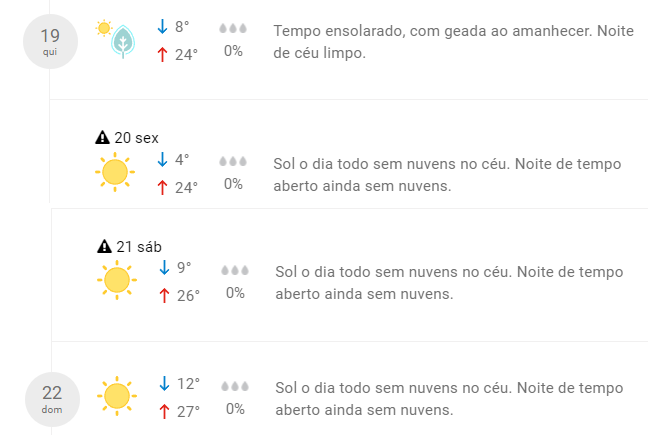
Task: Open the 21 sáb day label
Action: [139, 247]
